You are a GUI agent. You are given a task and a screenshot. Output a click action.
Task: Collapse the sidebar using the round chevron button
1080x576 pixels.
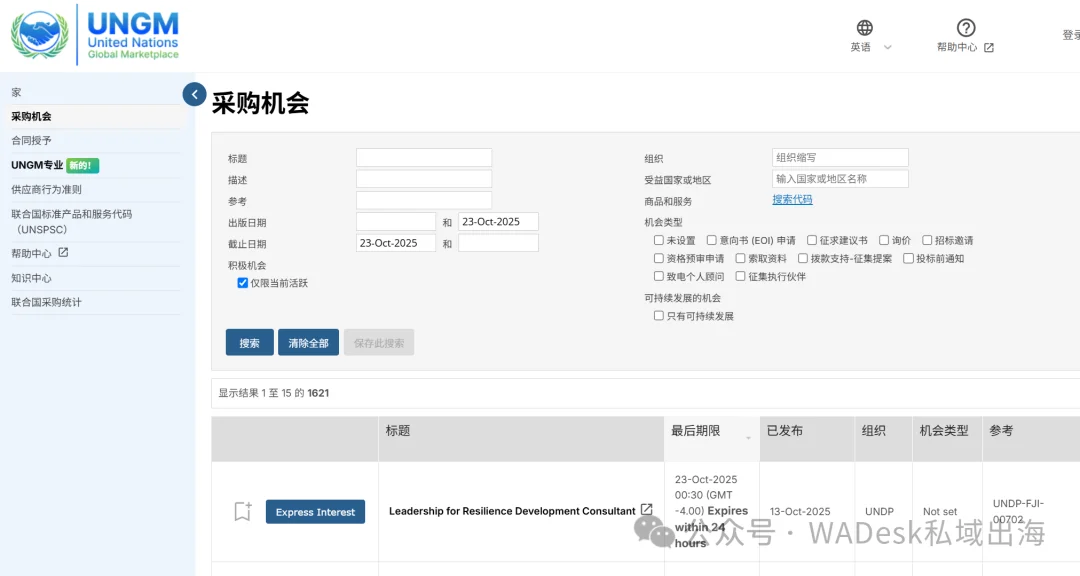click(194, 94)
